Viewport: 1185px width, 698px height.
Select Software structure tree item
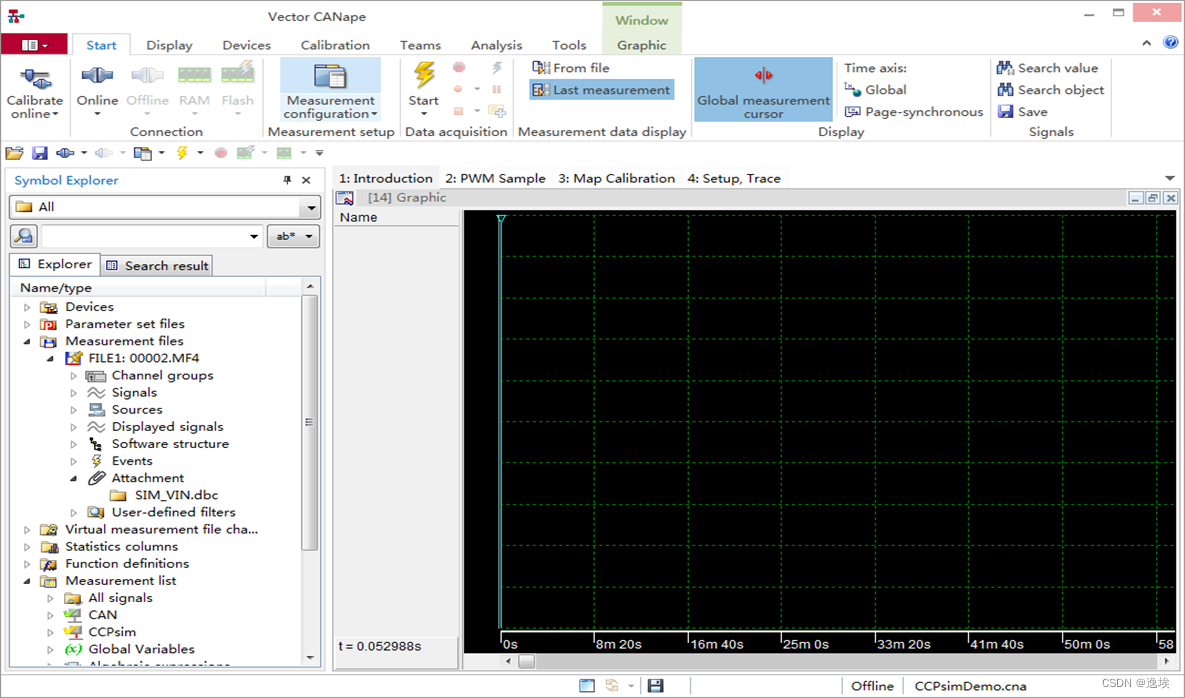(170, 444)
